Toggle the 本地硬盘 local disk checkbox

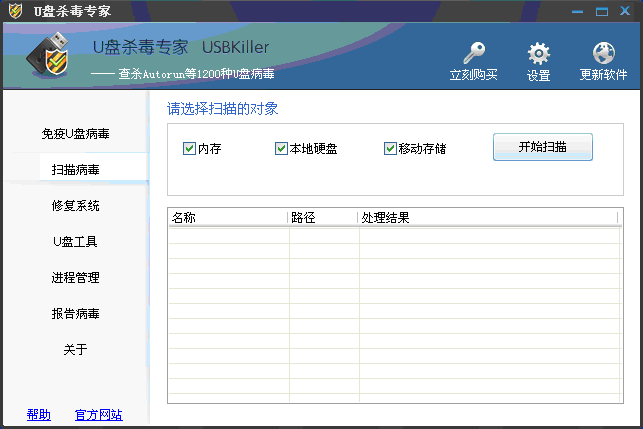281,149
